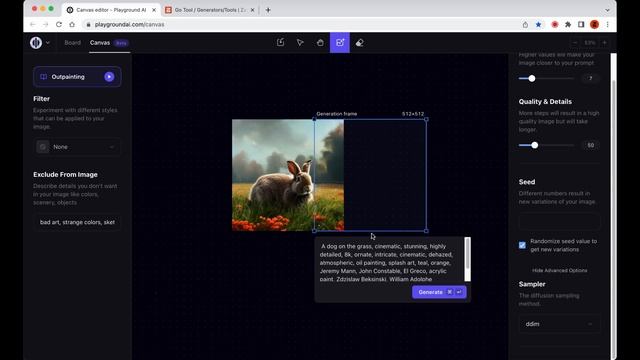Viewport: 640px width, 360px height.
Task: Open the Outpainting mode selector
Action: (x=77, y=77)
